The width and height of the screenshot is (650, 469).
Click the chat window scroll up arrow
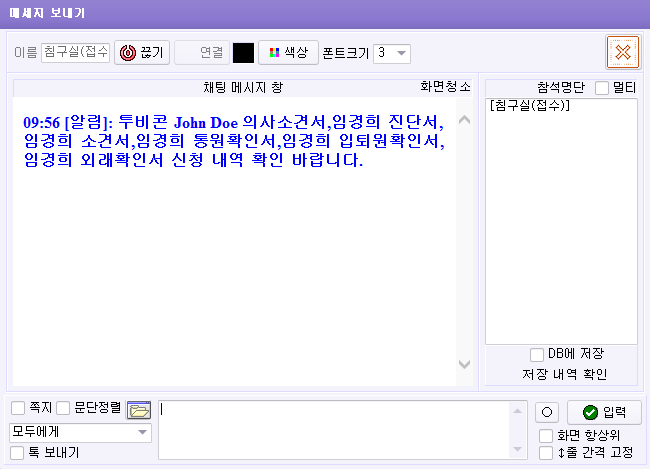click(x=463, y=120)
